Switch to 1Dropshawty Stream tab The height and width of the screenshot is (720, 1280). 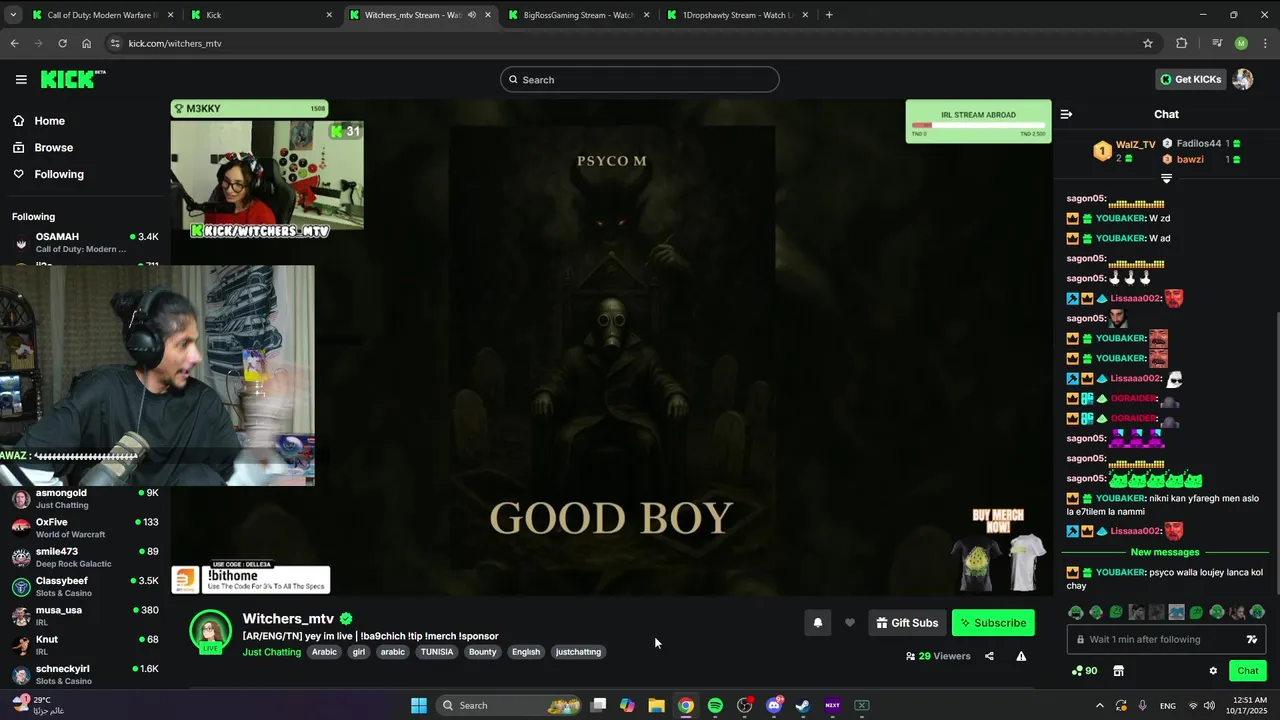(736, 15)
